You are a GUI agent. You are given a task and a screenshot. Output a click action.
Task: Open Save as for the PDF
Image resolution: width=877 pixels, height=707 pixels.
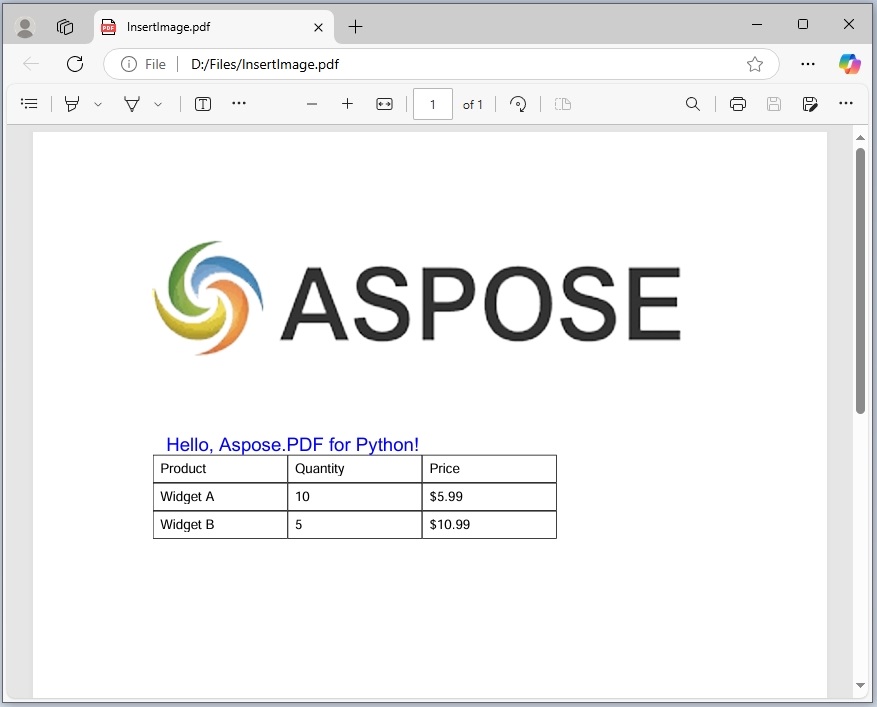coord(810,103)
